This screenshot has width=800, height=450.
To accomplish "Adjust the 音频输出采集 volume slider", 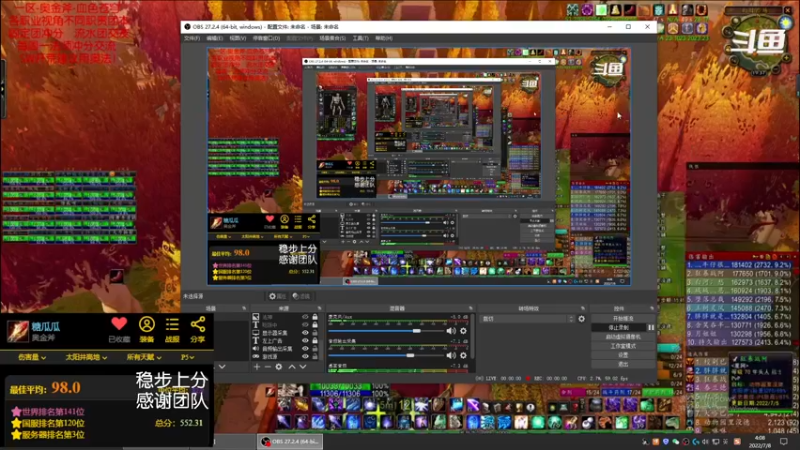I will [386, 355].
